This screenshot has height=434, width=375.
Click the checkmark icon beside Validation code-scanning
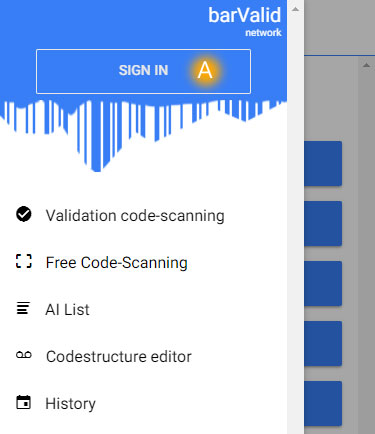click(x=24, y=214)
